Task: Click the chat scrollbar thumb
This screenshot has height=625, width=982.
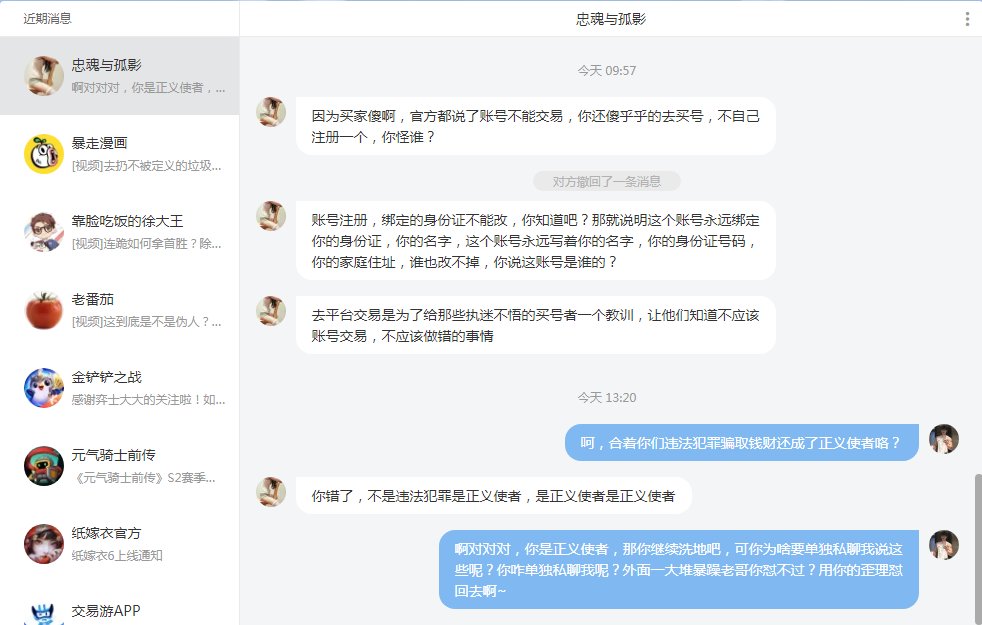Action: [976, 548]
